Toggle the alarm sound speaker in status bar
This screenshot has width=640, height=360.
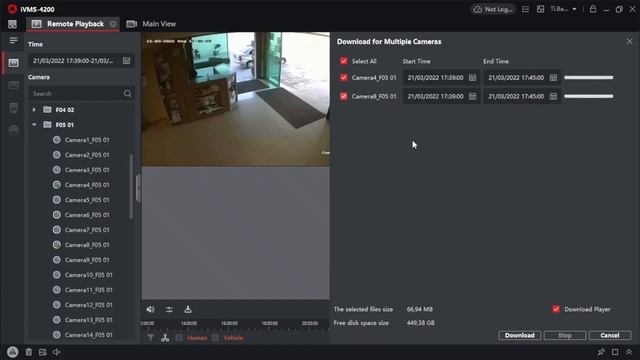click(x=57, y=352)
